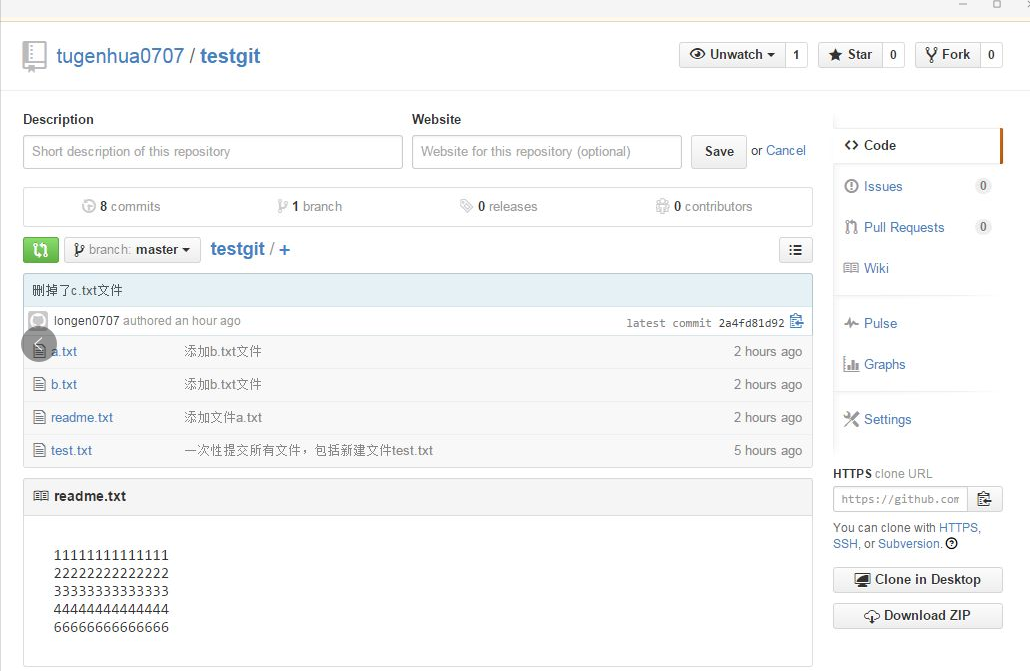Open commit message 添加文件a.txt for readme.txt
Image resolution: width=1030 pixels, height=671 pixels.
pyautogui.click(x=223, y=417)
